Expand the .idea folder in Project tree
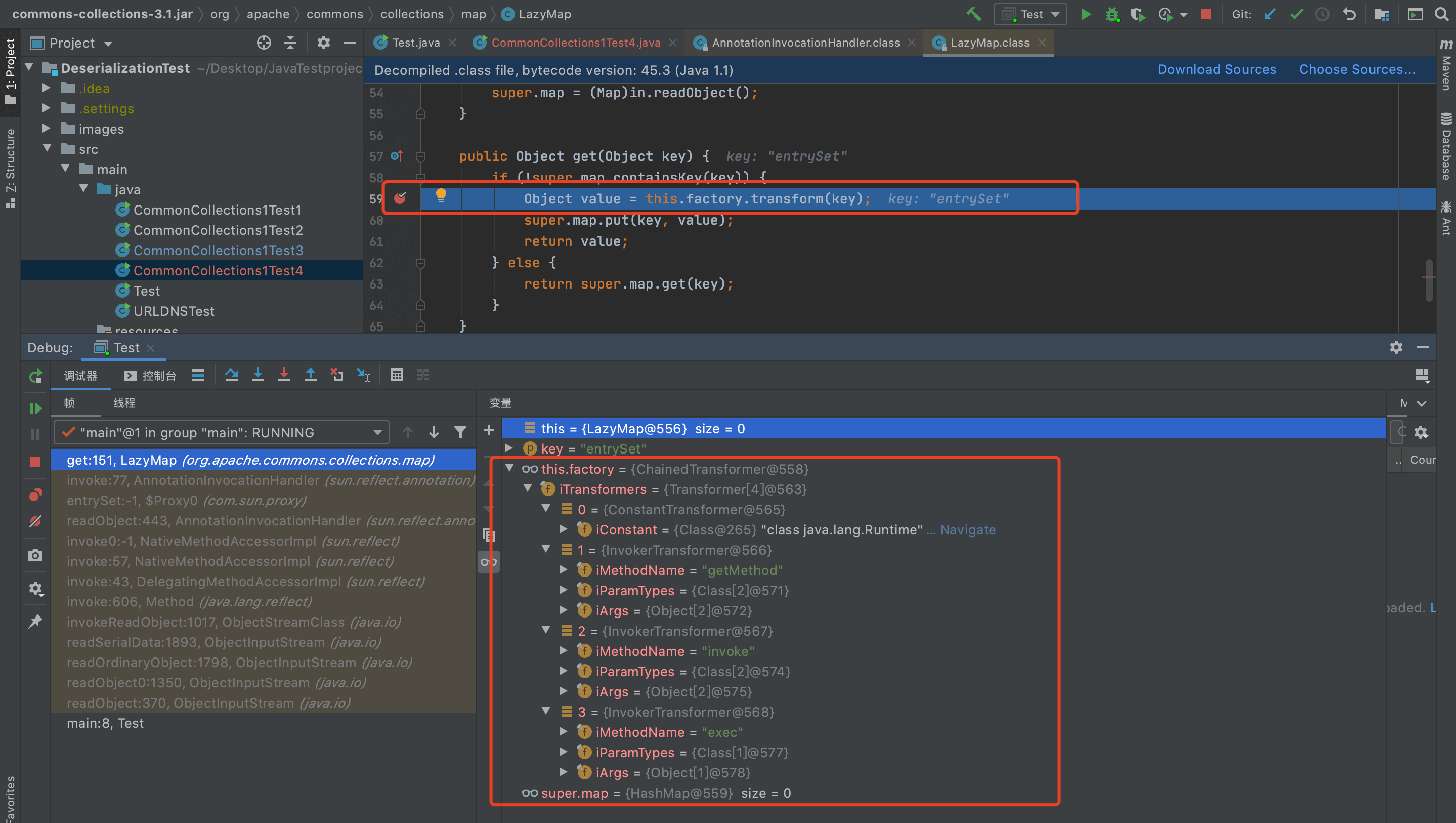 tap(47, 88)
